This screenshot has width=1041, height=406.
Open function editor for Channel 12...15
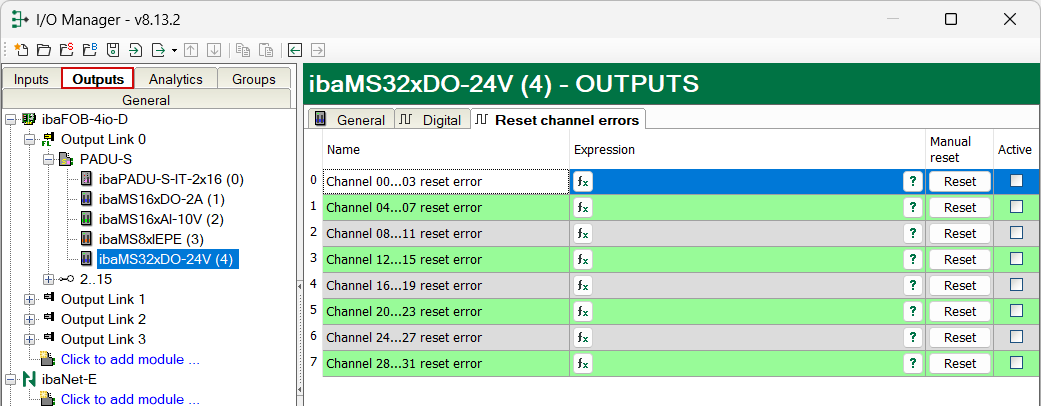[583, 259]
